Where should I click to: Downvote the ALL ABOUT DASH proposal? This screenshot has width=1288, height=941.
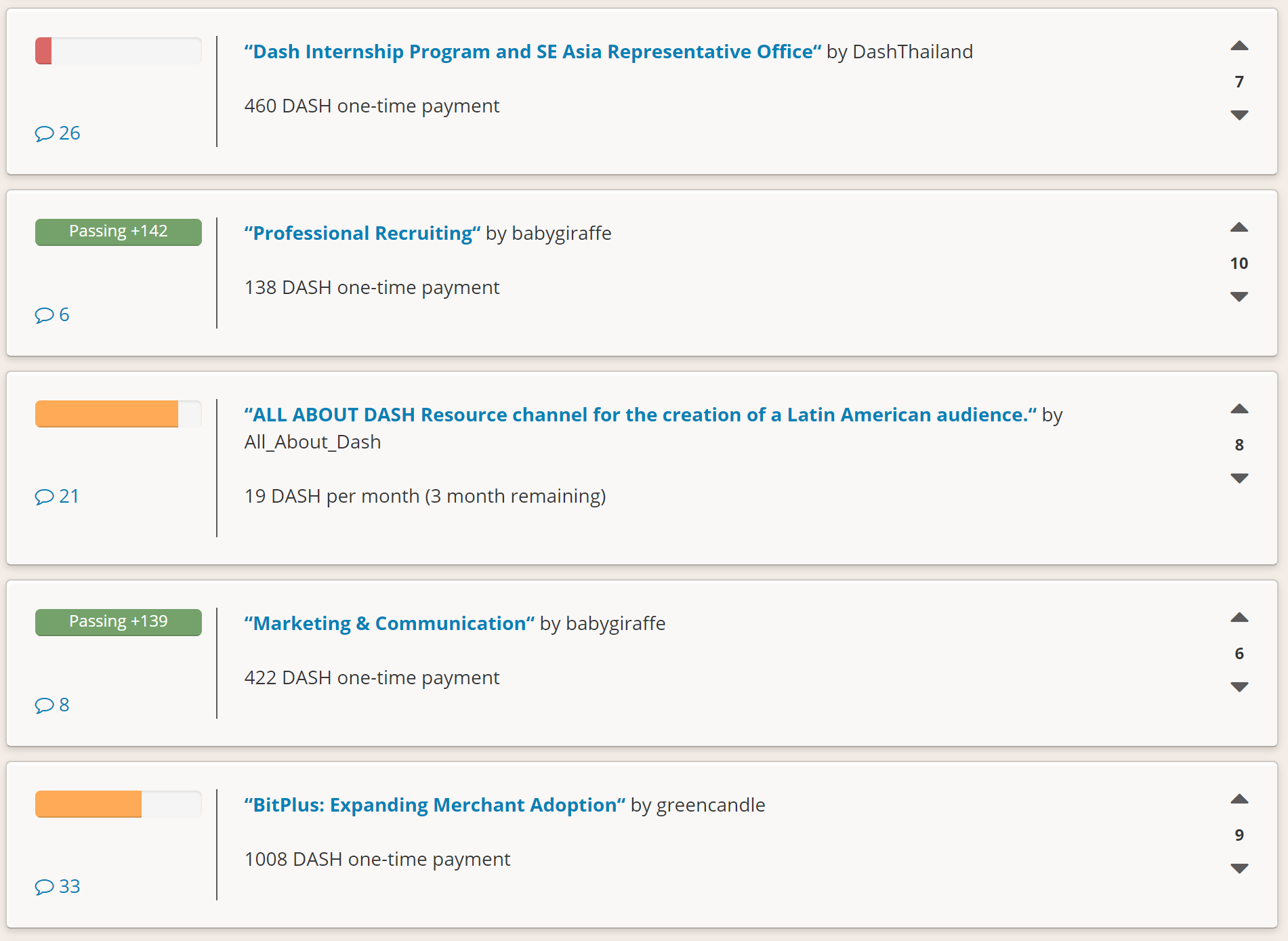click(1239, 478)
